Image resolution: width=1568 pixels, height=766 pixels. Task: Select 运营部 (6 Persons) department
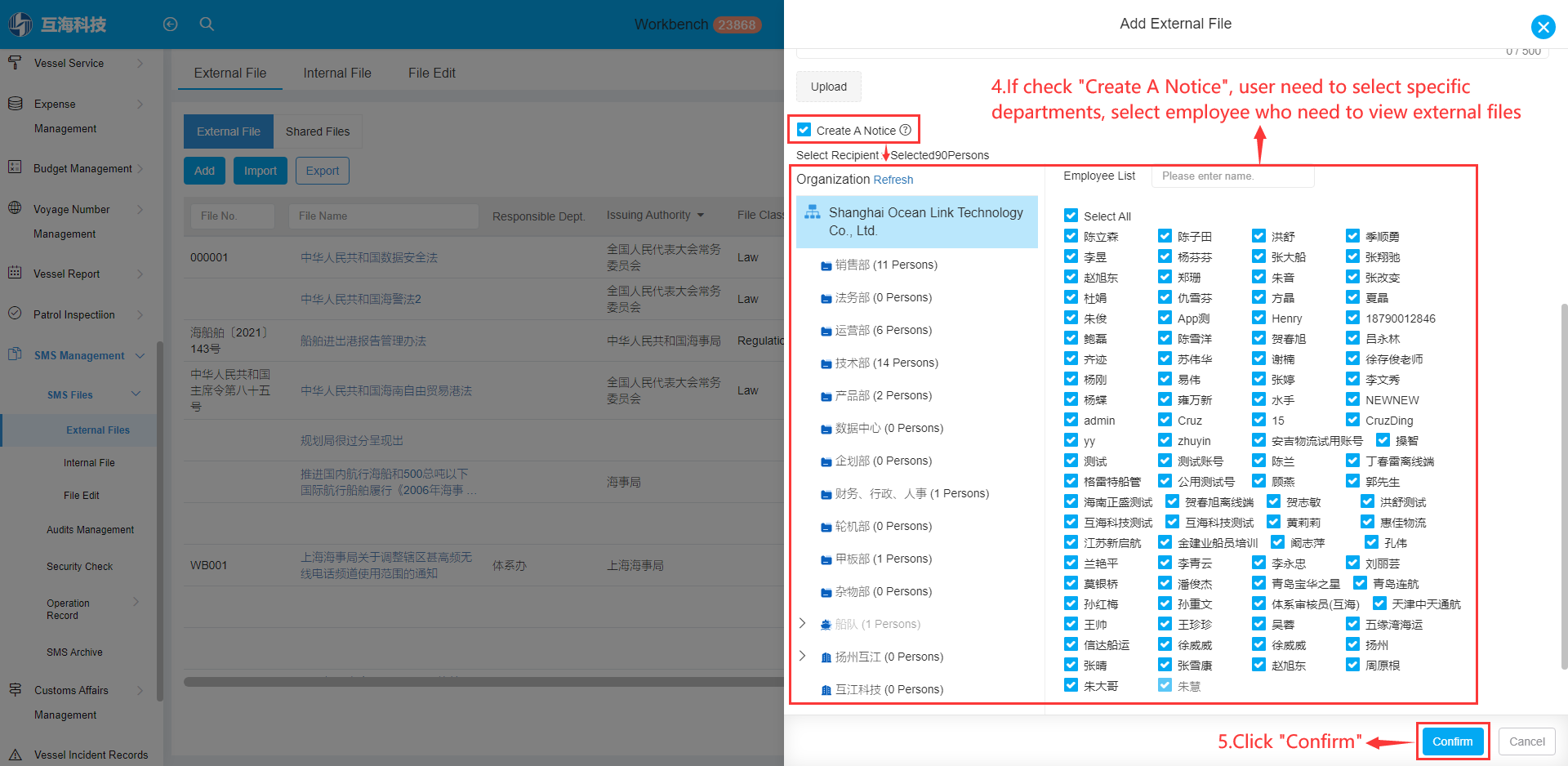click(883, 330)
